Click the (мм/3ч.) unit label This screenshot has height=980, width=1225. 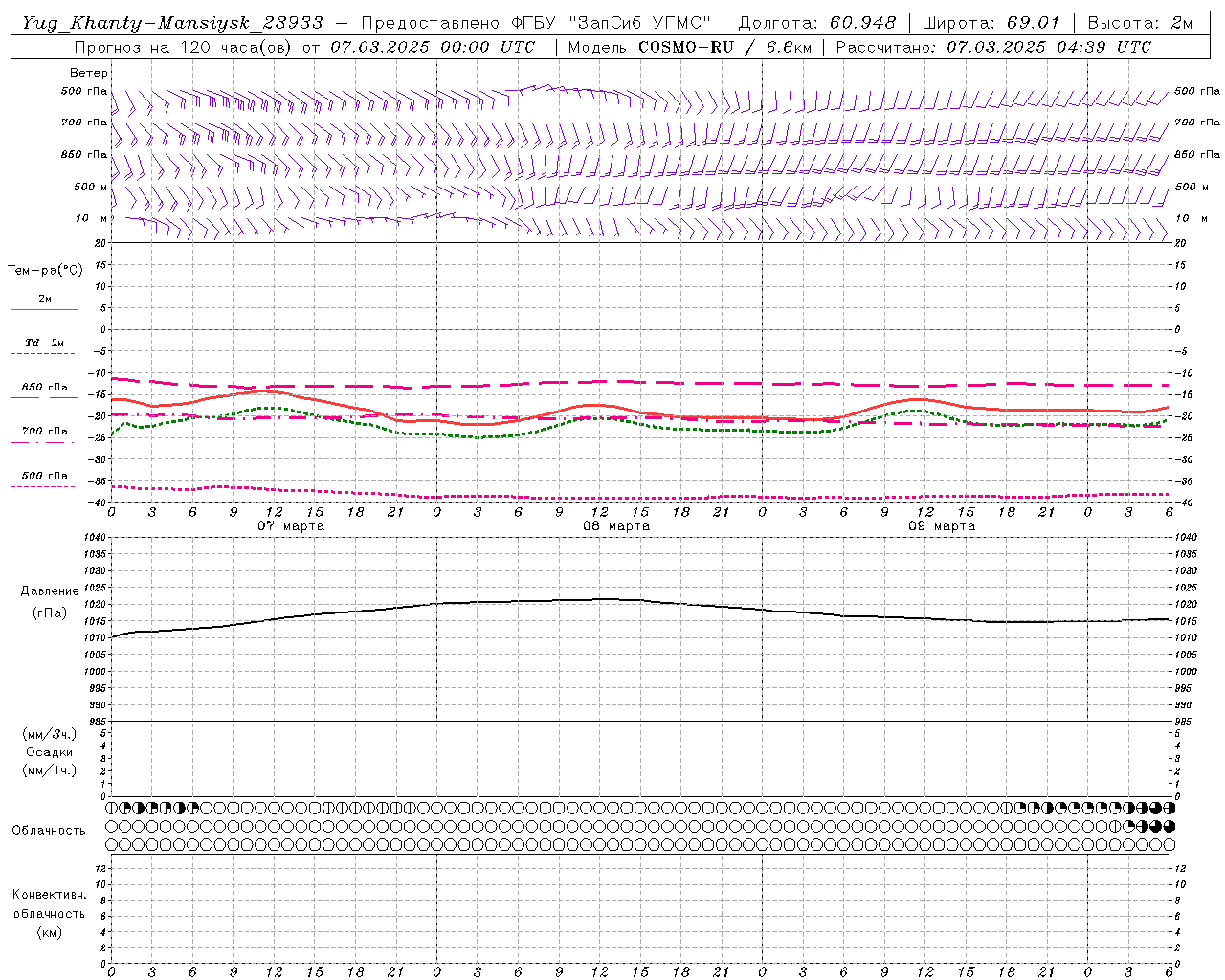[50, 734]
